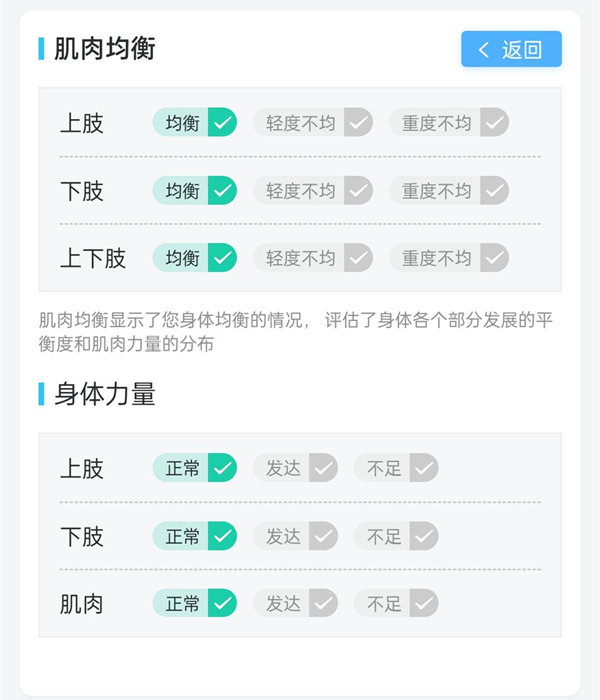This screenshot has width=600, height=700.
Task: Click the 返回 back button
Action: tap(511, 49)
